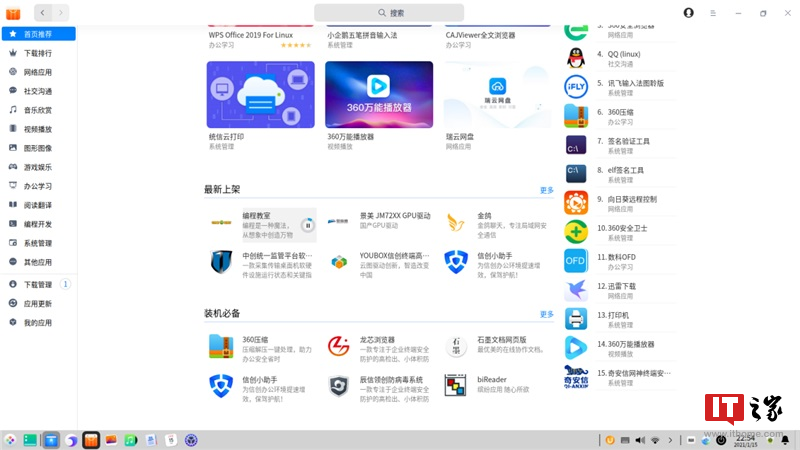This screenshot has width=800, height=450.
Task: Open the biReader app icon
Action: point(455,385)
